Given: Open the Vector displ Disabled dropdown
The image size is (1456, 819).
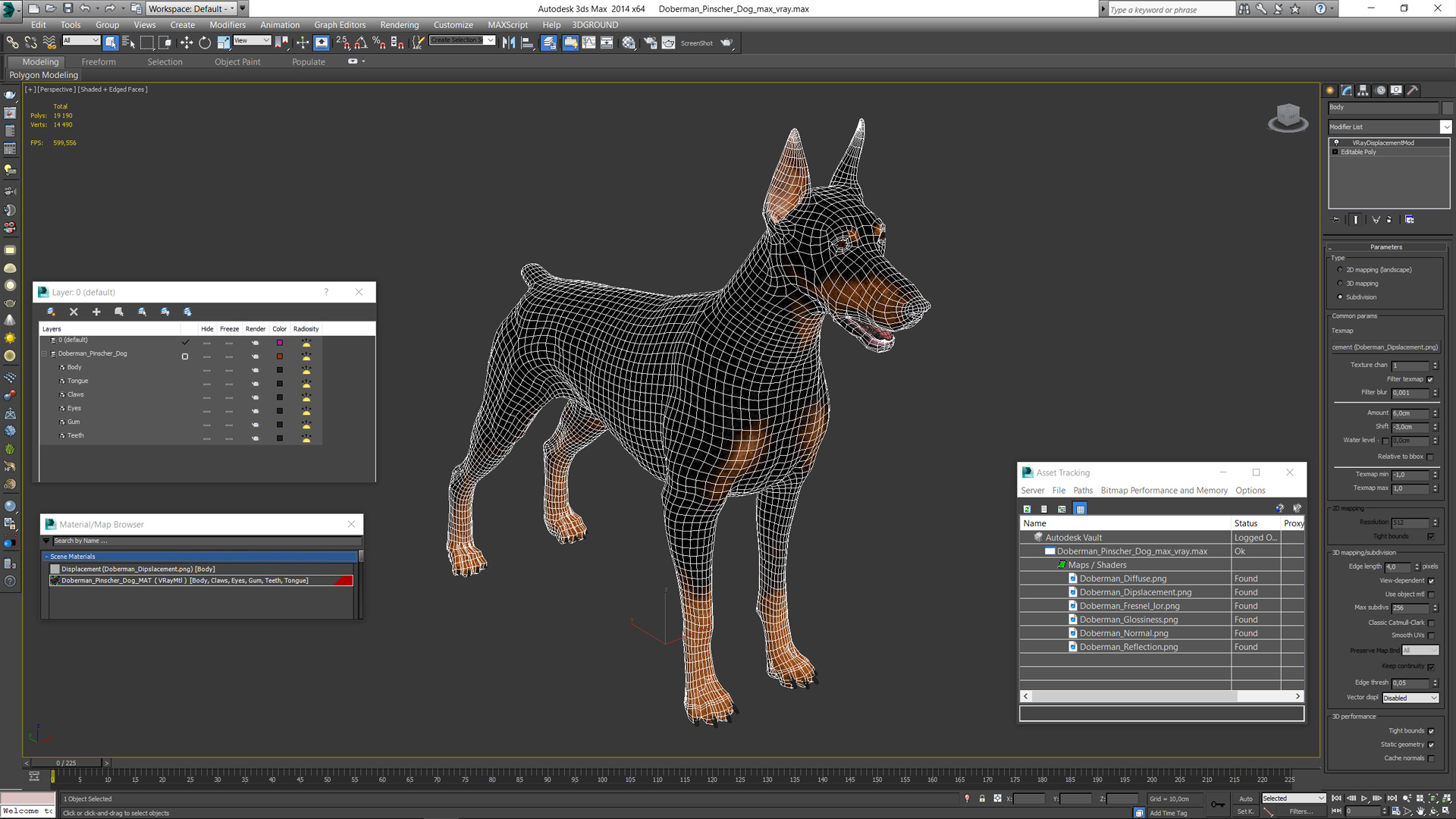Looking at the screenshot, I should pyautogui.click(x=1410, y=698).
